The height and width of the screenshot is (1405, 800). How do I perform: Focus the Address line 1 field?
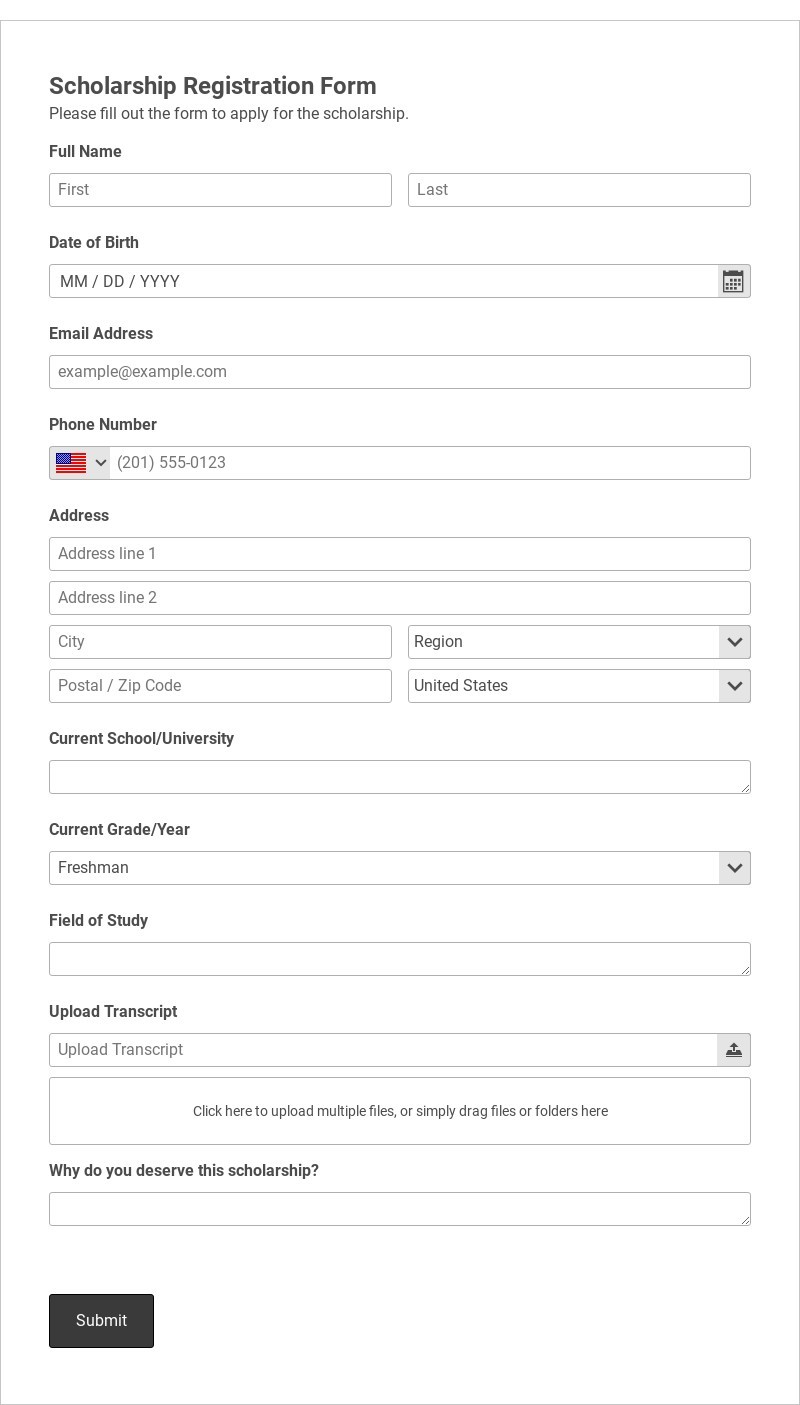(x=400, y=554)
